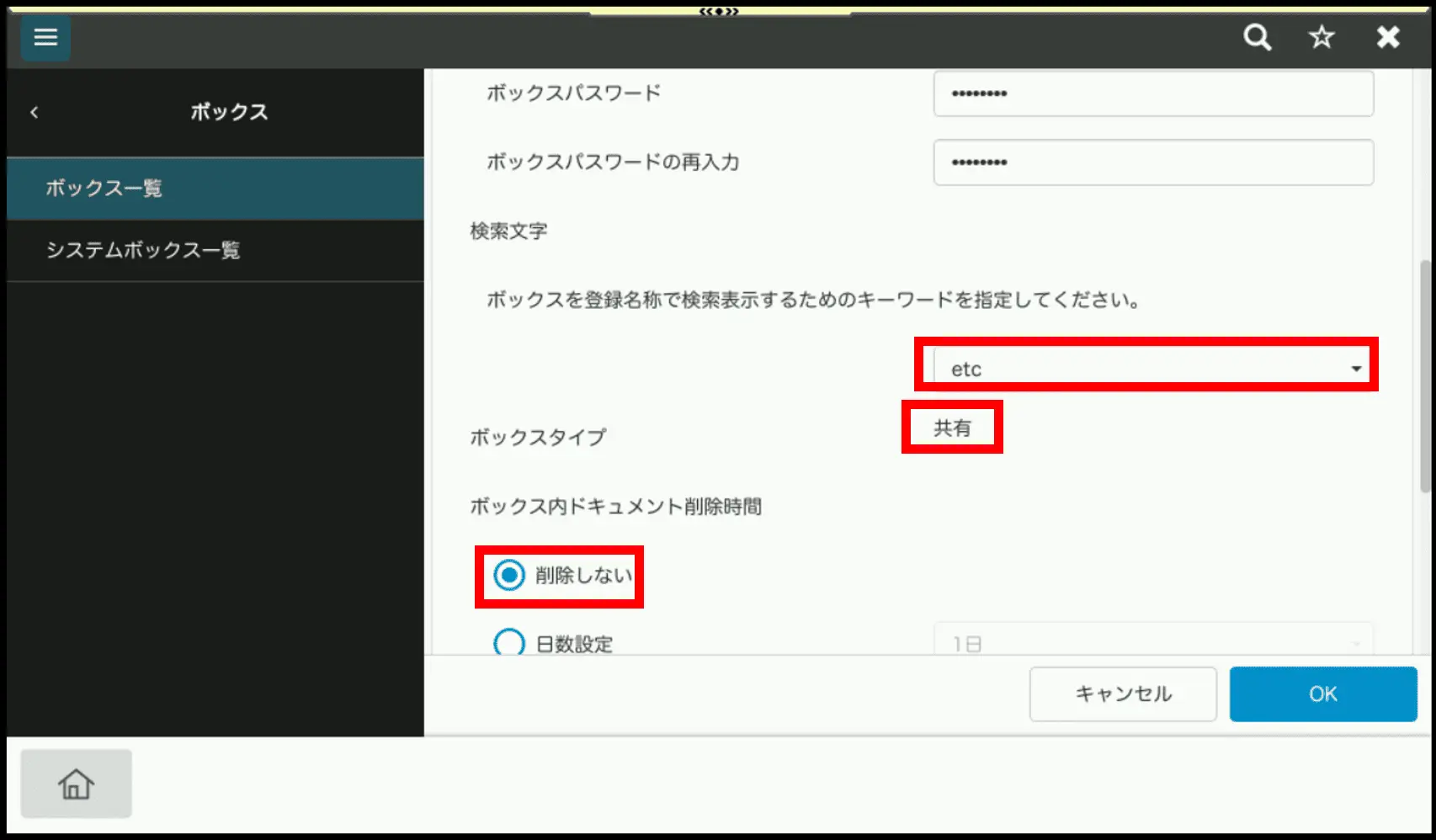The image size is (1436, 840).
Task: Open the hamburger menu
Action: 45,38
